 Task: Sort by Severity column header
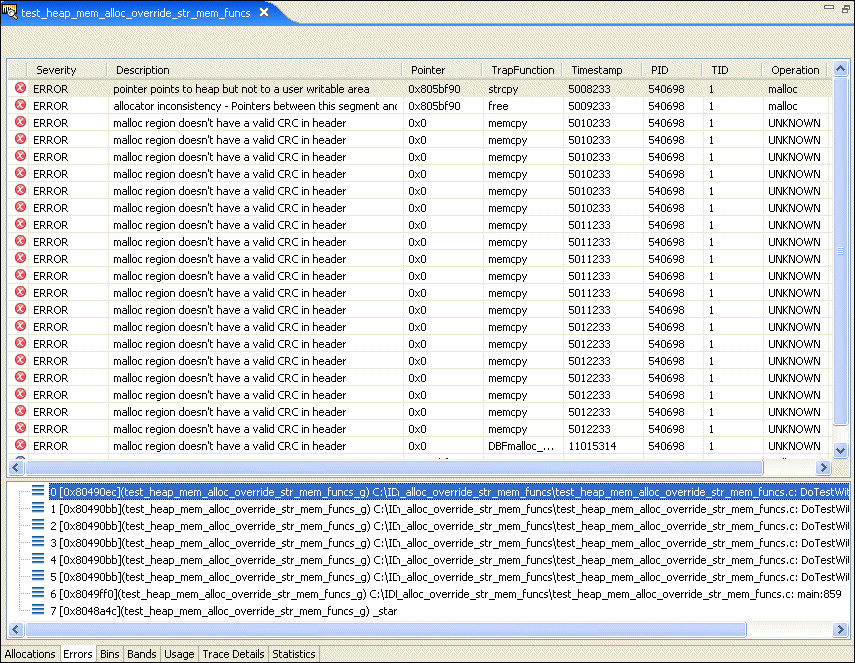(x=56, y=70)
